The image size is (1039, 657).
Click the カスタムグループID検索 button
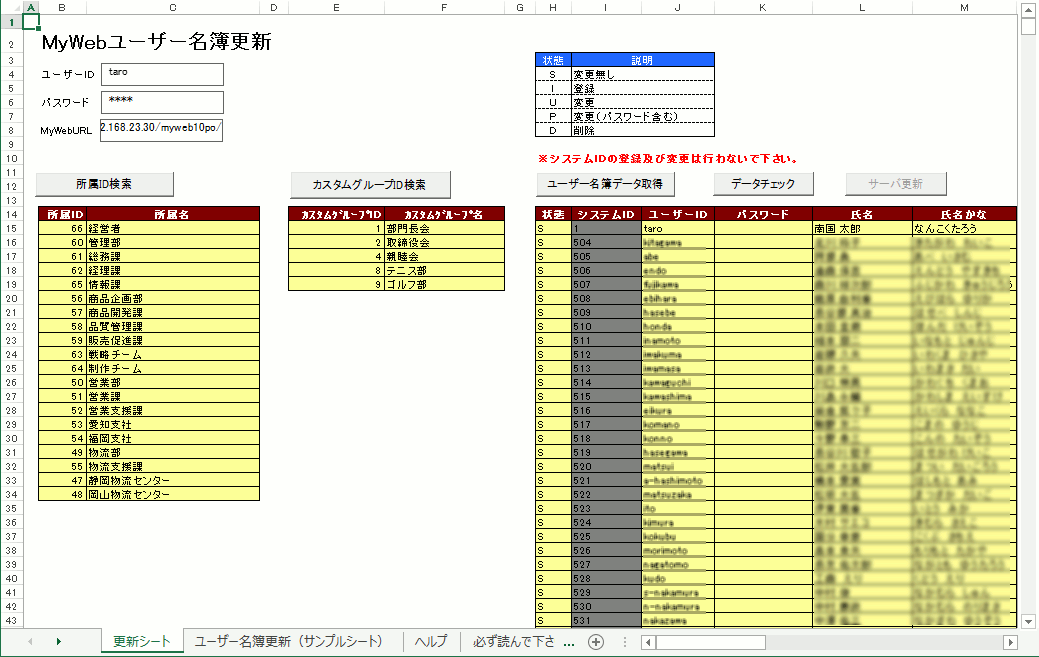tap(370, 185)
